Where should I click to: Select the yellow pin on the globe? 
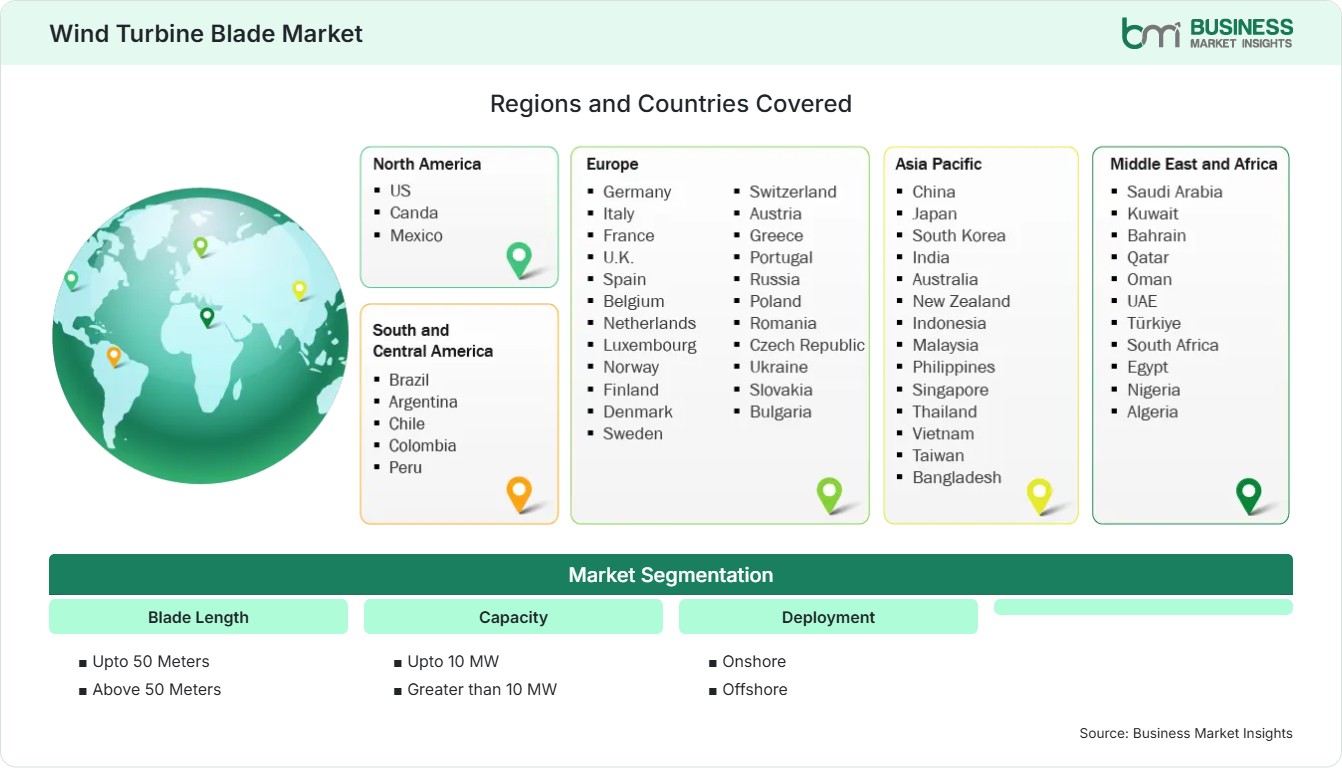(299, 290)
